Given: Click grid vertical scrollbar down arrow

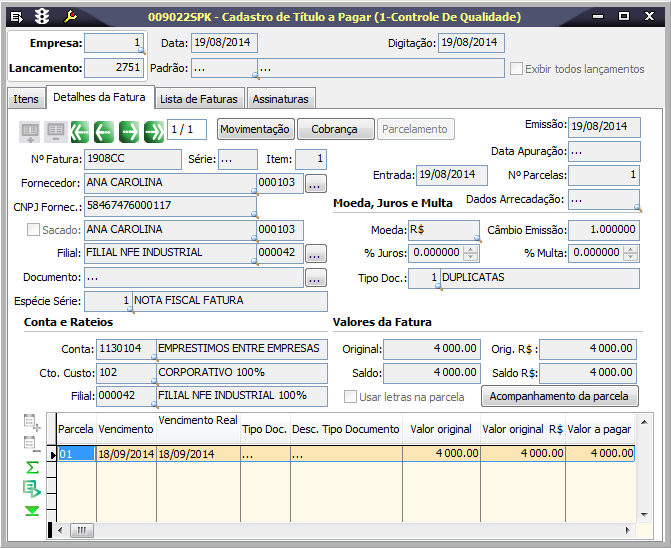Looking at the screenshot, I should click(x=644, y=515).
